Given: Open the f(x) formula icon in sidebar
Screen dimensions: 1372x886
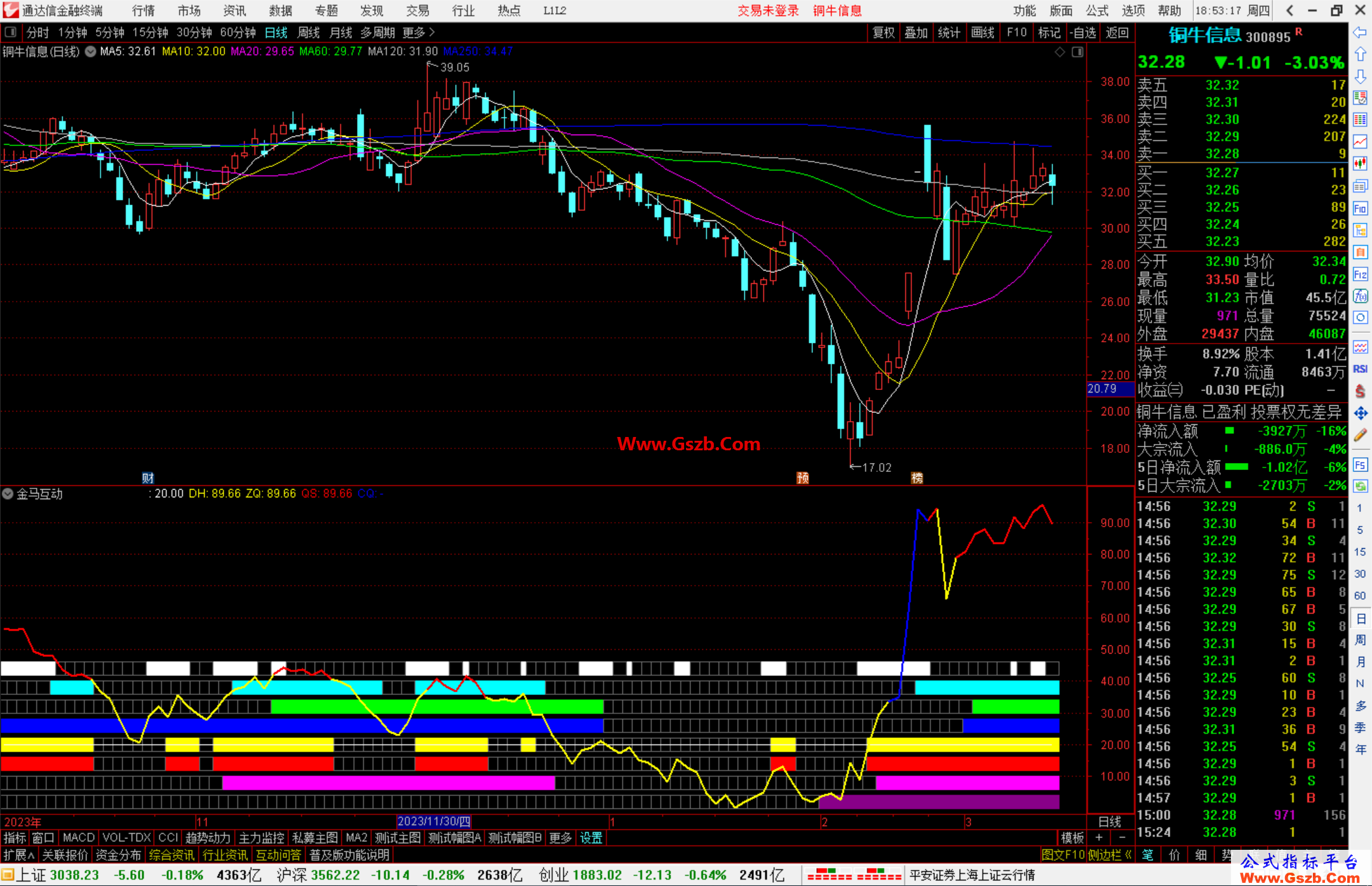Looking at the screenshot, I should (1360, 296).
